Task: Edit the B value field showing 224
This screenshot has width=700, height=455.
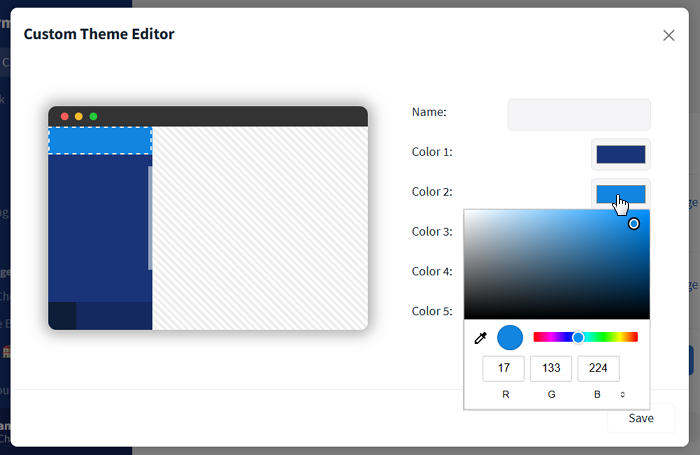Action: [x=598, y=368]
